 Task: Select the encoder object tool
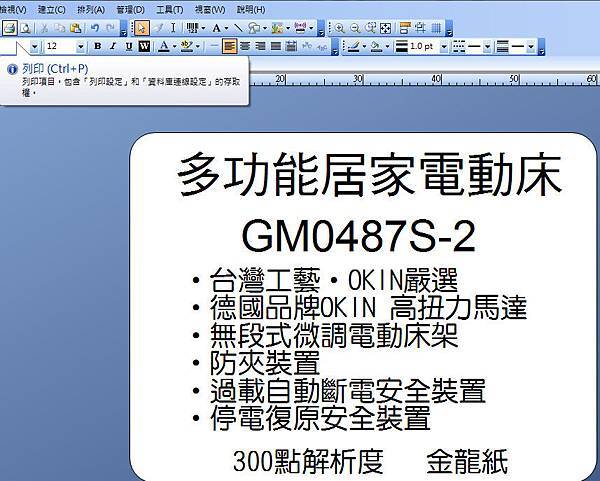[300, 28]
